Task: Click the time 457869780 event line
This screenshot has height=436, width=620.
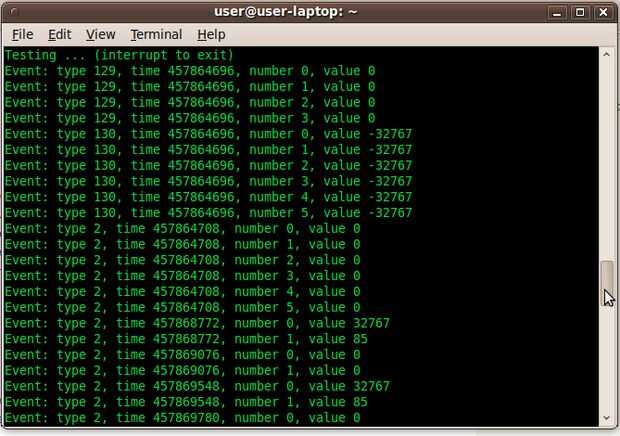Action: coord(183,418)
